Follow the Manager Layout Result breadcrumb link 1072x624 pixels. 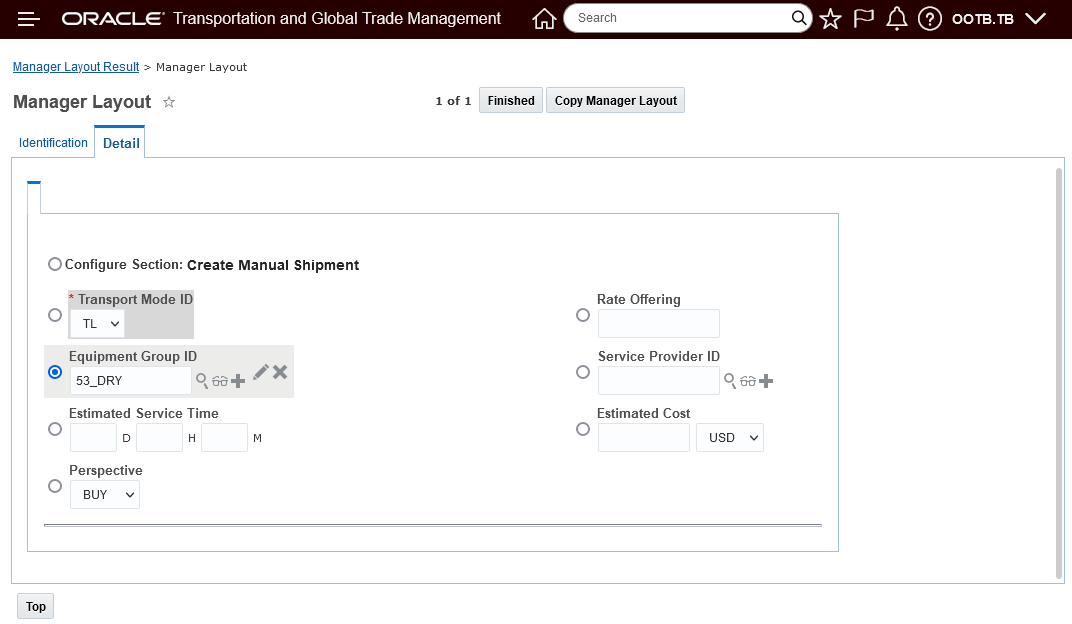tap(76, 67)
